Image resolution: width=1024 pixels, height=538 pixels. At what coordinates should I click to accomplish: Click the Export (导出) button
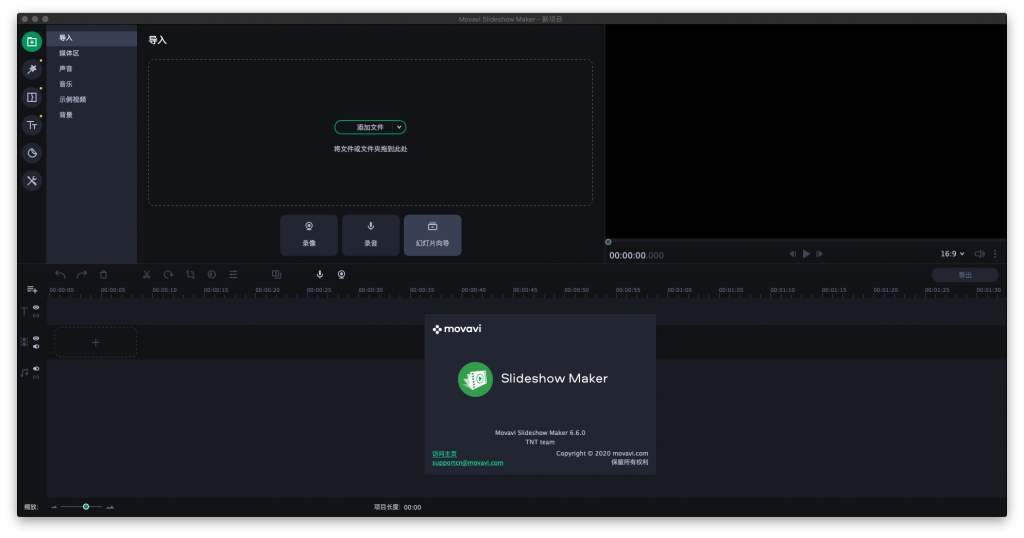coord(965,275)
